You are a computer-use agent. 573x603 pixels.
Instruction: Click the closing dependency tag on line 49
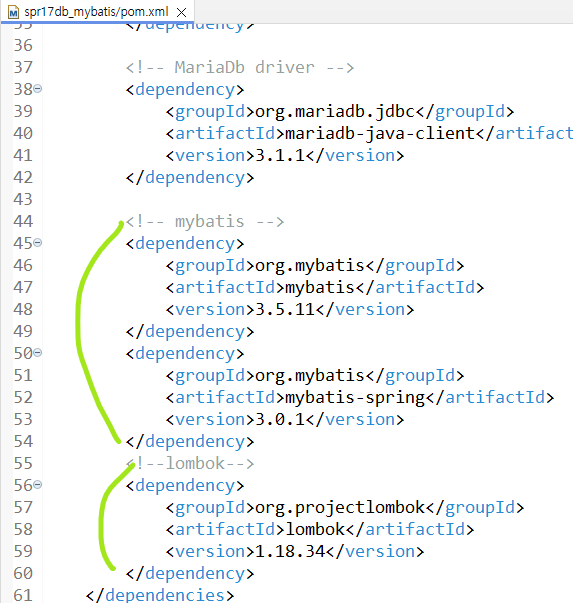pos(190,331)
